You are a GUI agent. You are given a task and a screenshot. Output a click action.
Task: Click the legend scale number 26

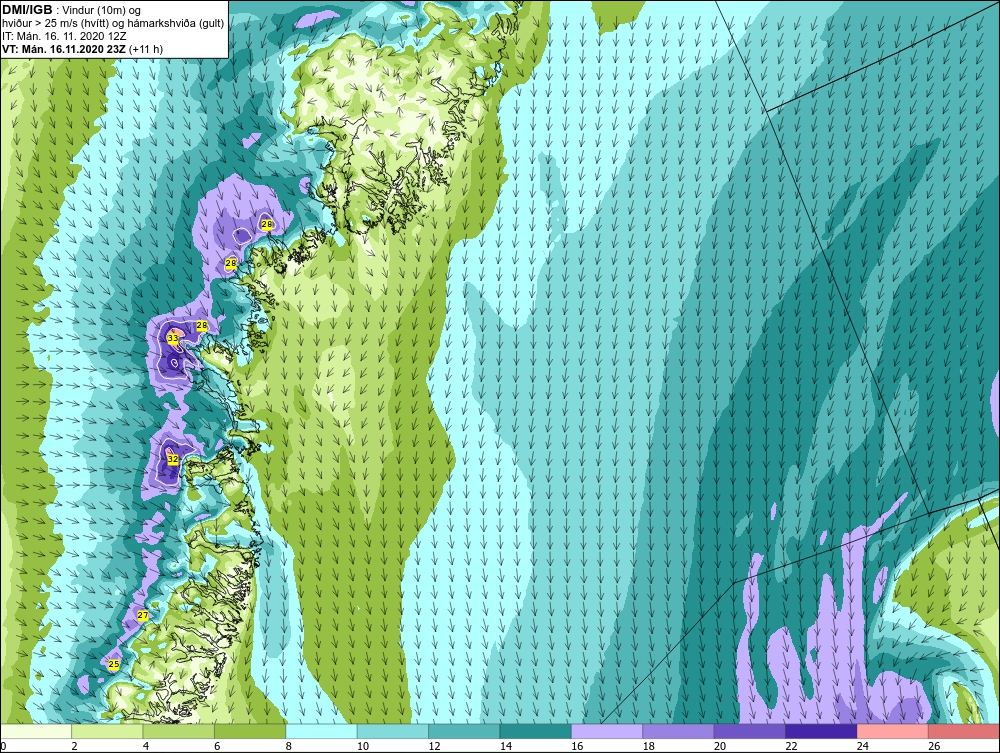(x=934, y=746)
